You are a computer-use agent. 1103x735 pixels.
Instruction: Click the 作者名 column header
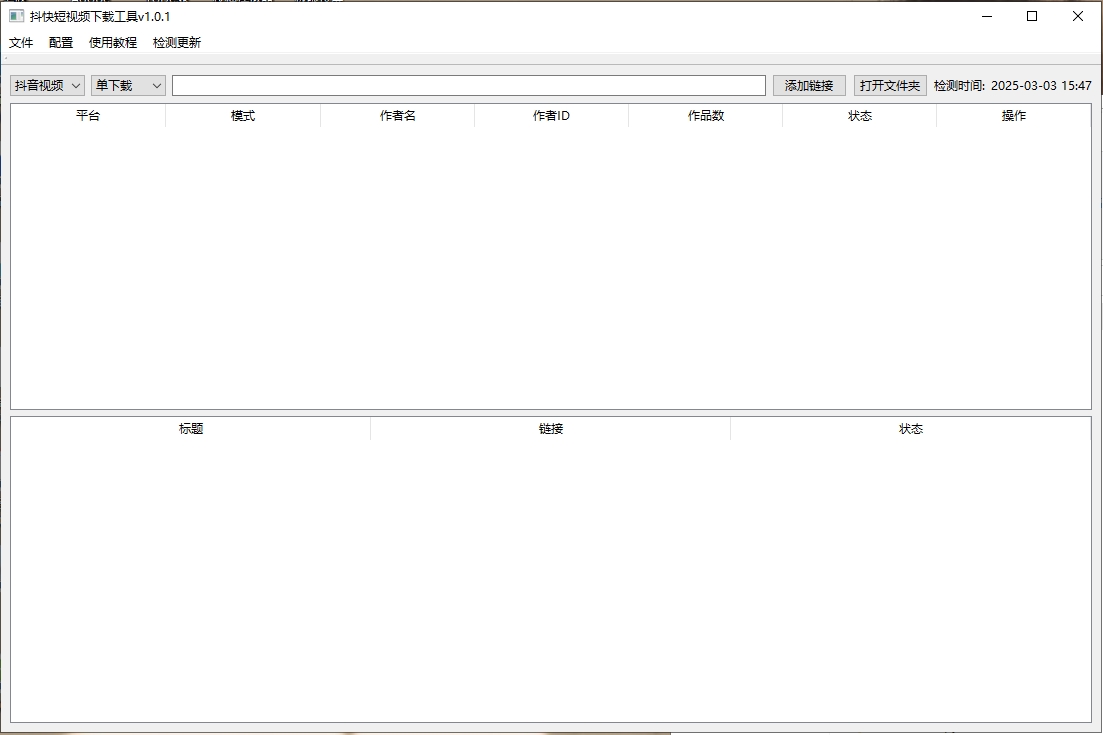coord(397,115)
